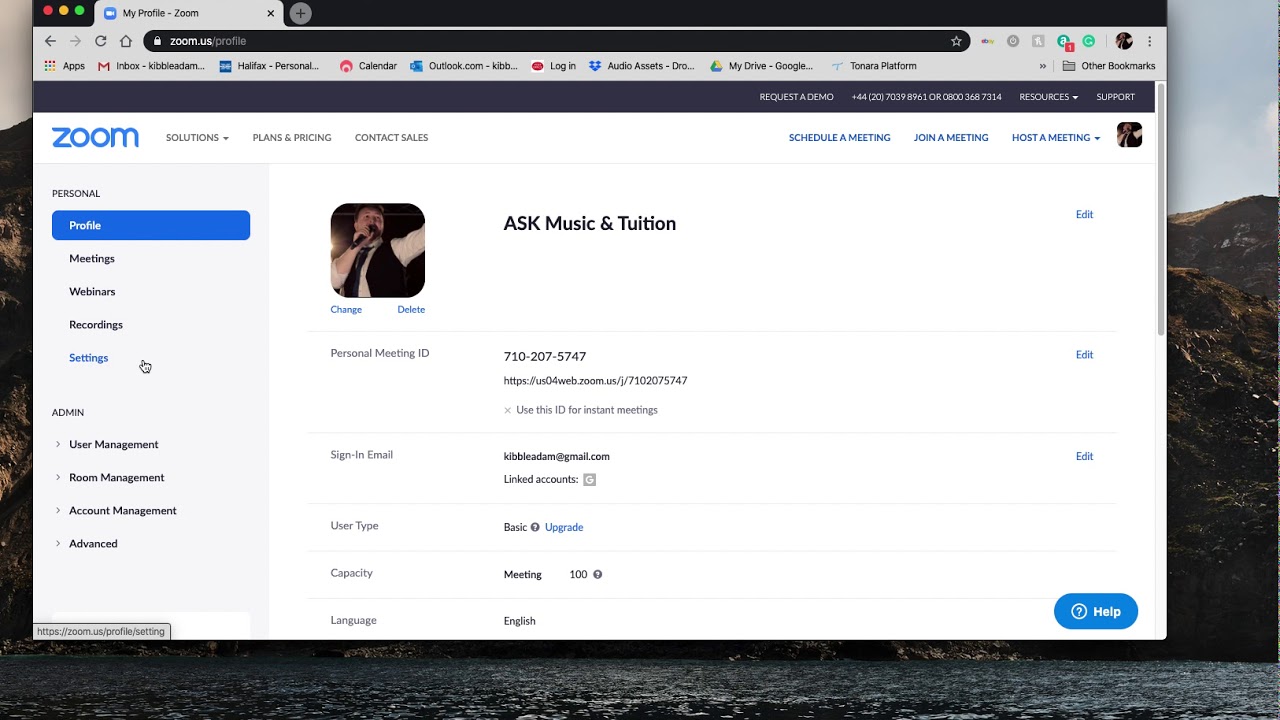Delete the profile picture

411,310
